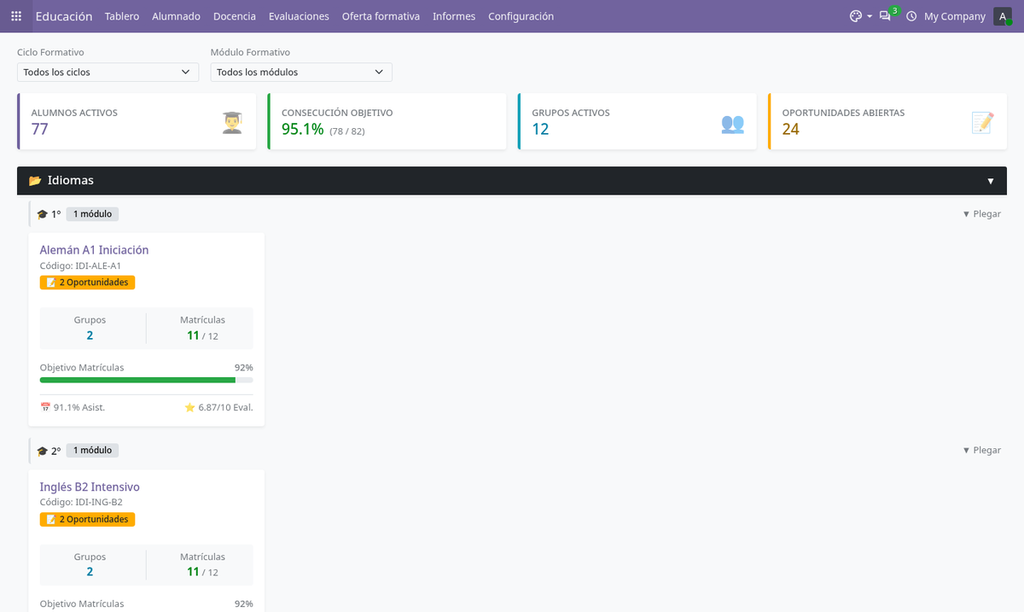Screen dimensions: 1024x612
Task: Open the color palette theme icon
Action: tap(855, 16)
